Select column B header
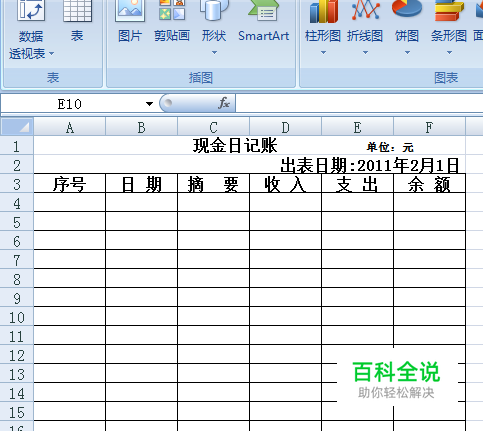This screenshot has height=431, width=483. [x=142, y=127]
